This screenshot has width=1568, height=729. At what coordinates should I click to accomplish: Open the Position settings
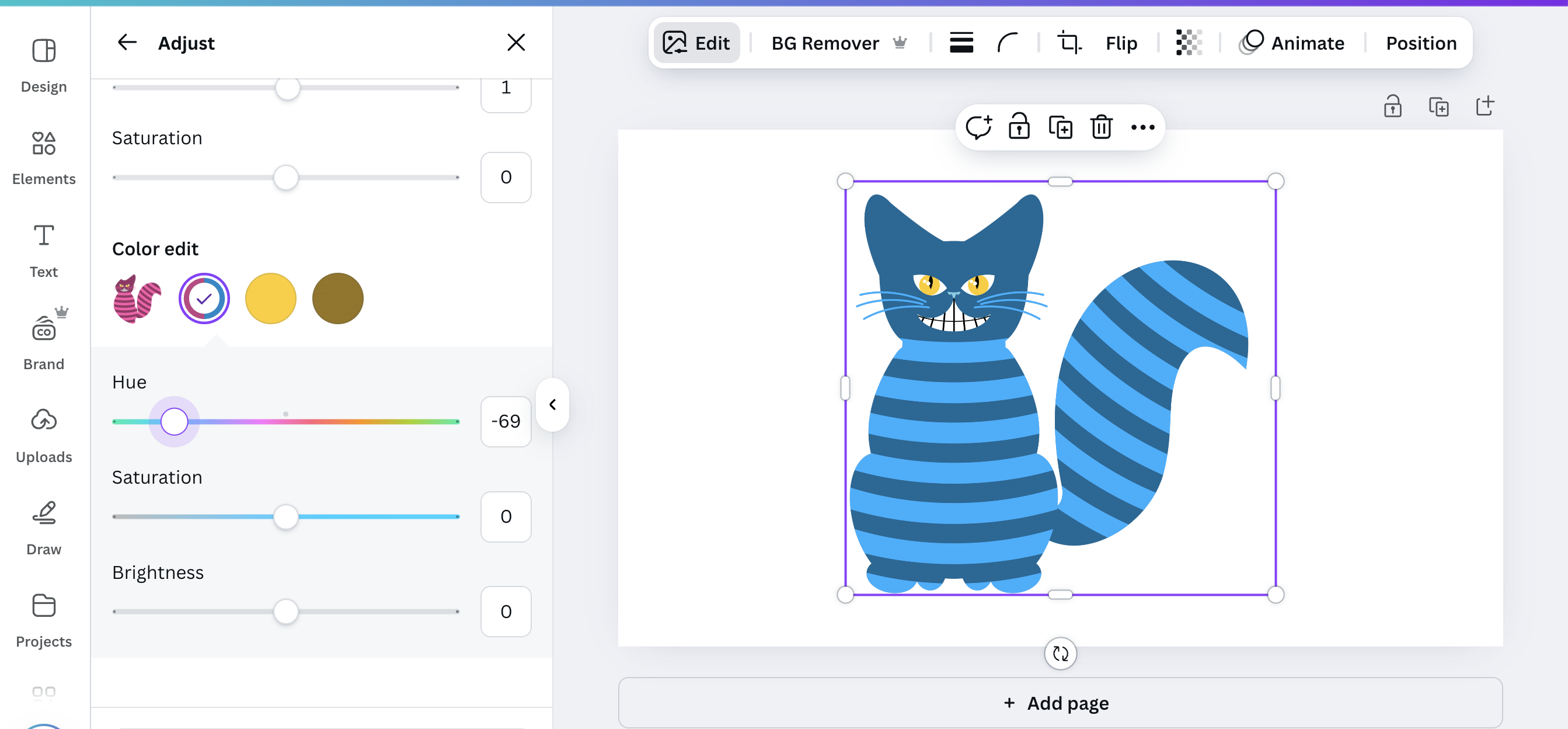1421,43
